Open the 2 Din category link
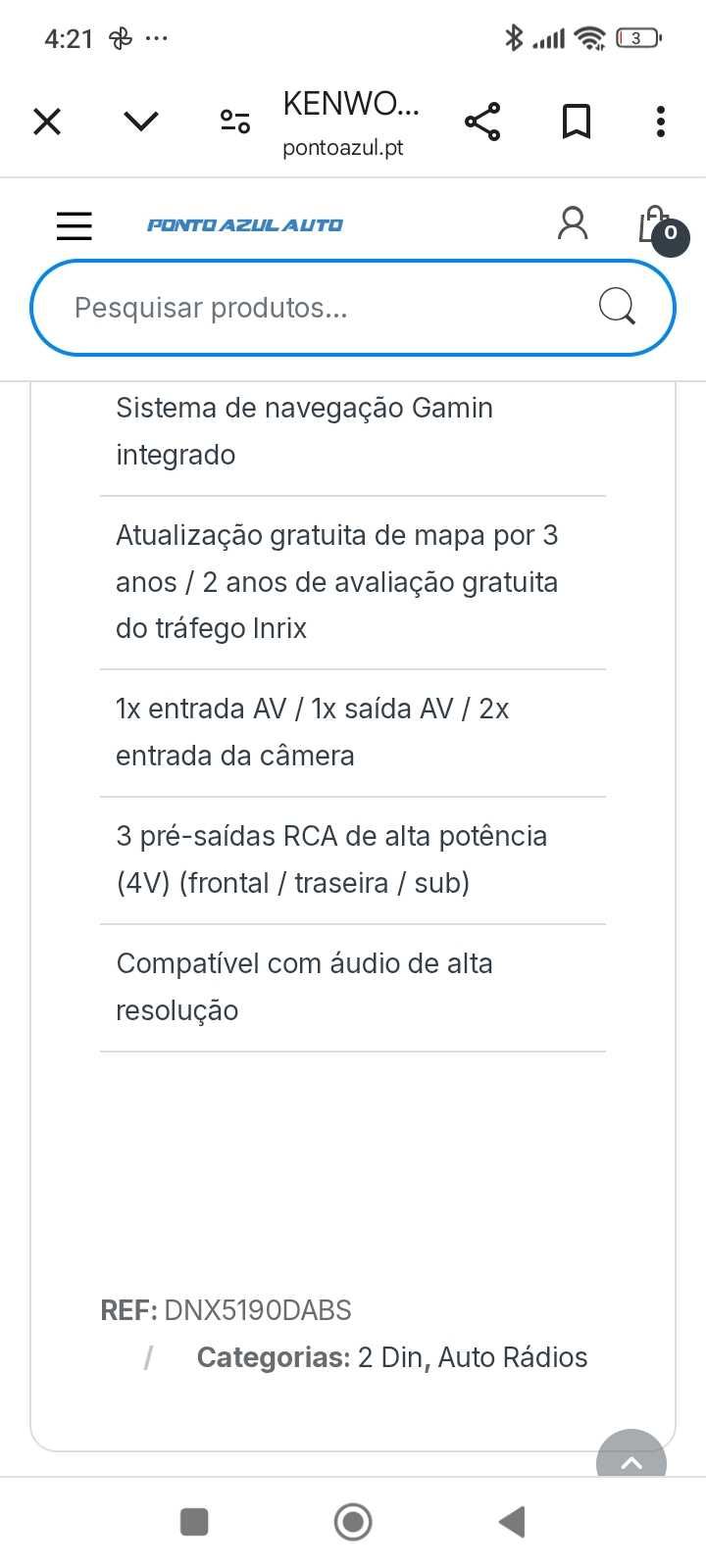706x1568 pixels. (x=389, y=1357)
